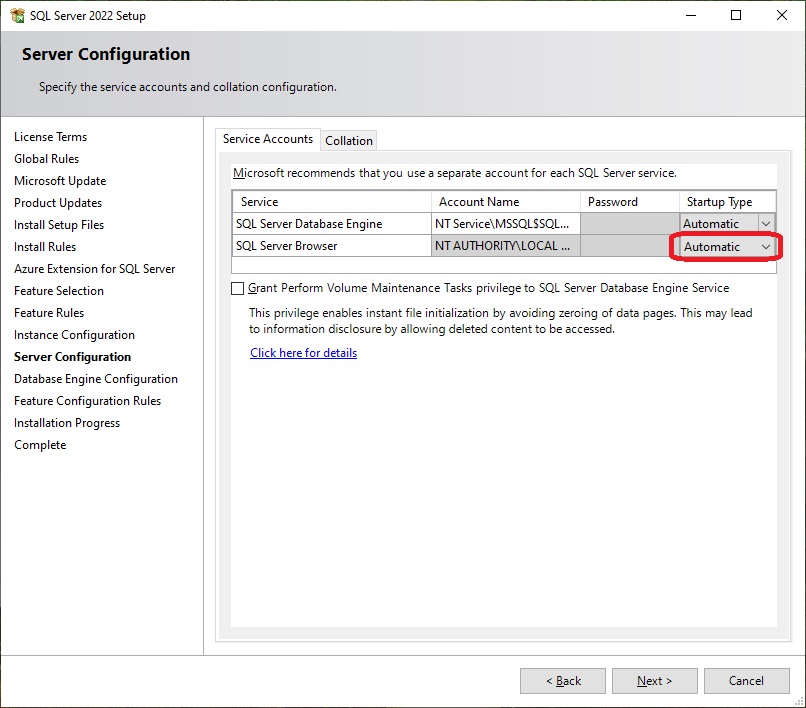This screenshot has height=708, width=806.
Task: Open the 'Click here for details' link
Action: (x=303, y=353)
